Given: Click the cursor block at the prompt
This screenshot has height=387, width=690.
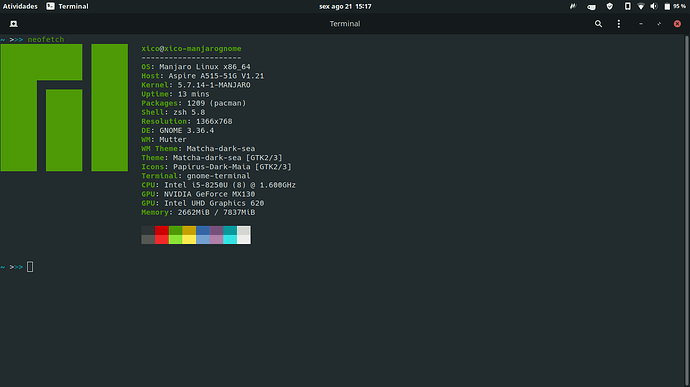Looking at the screenshot, I should 30,267.
